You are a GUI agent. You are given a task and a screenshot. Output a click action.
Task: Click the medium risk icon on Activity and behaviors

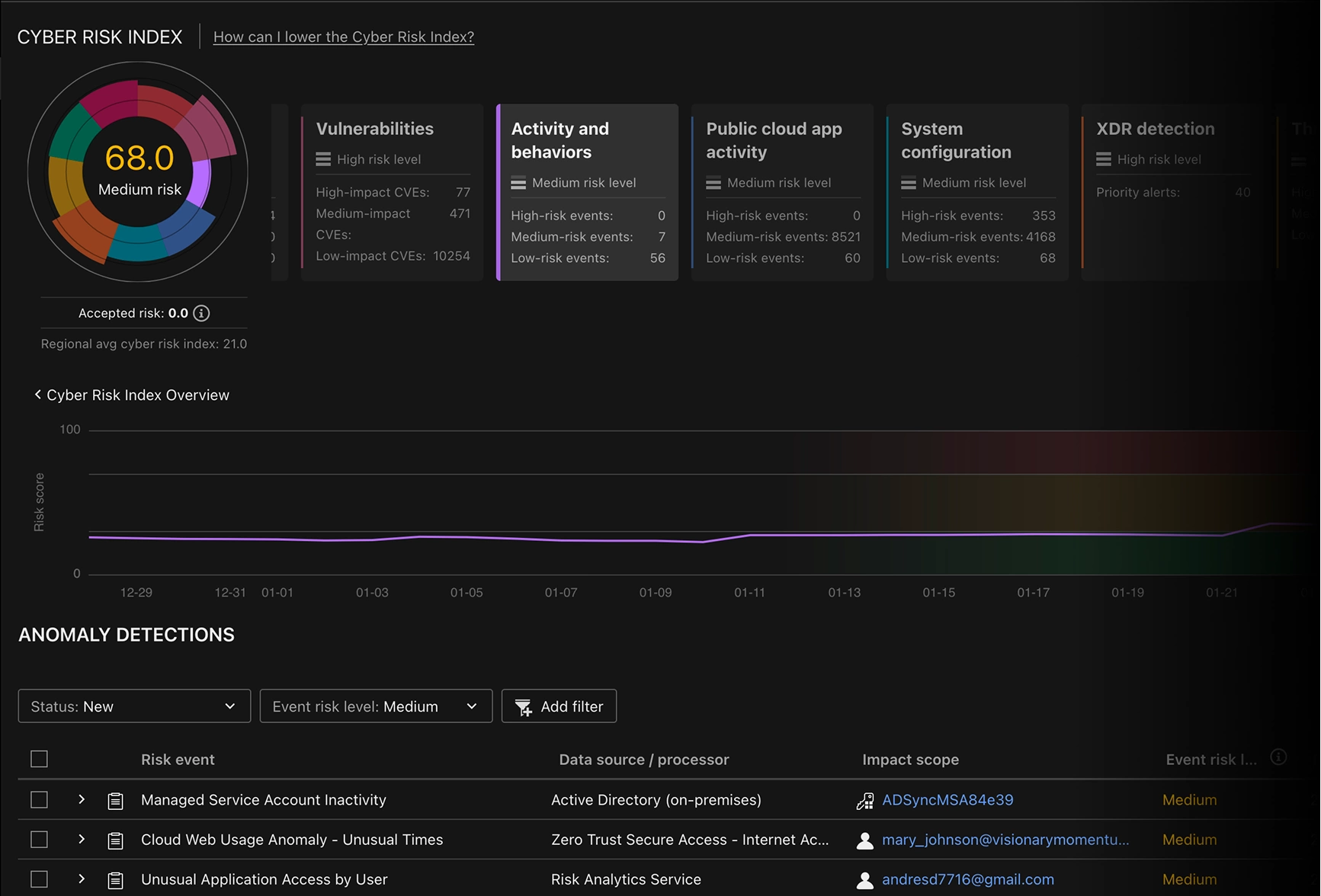[x=518, y=183]
